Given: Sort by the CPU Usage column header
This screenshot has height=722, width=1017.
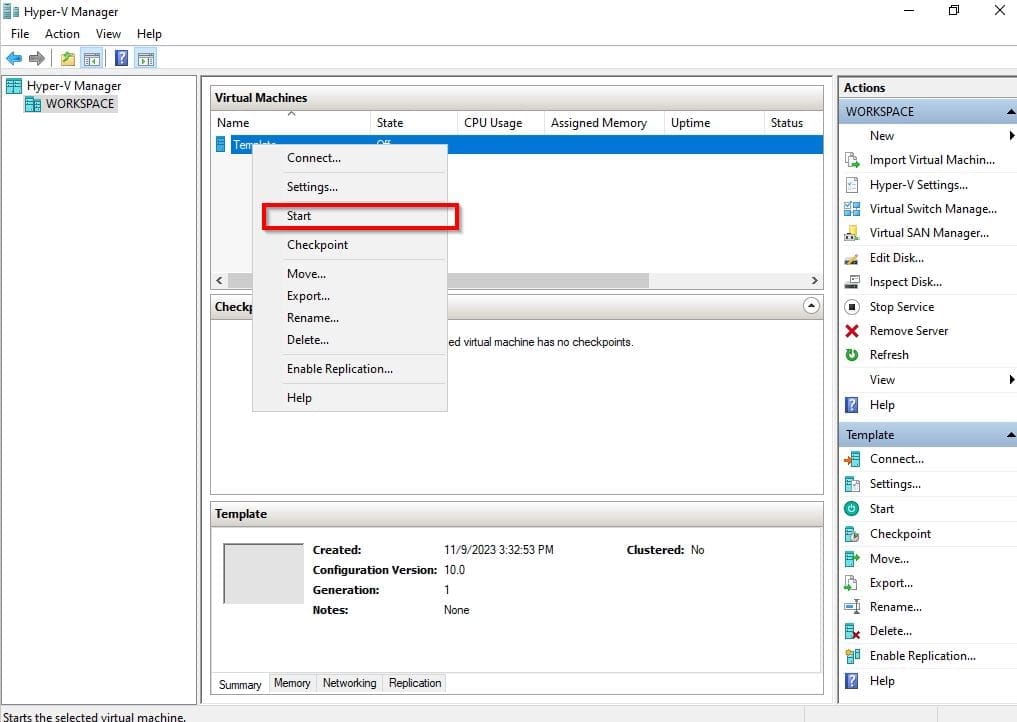Looking at the screenshot, I should [493, 123].
